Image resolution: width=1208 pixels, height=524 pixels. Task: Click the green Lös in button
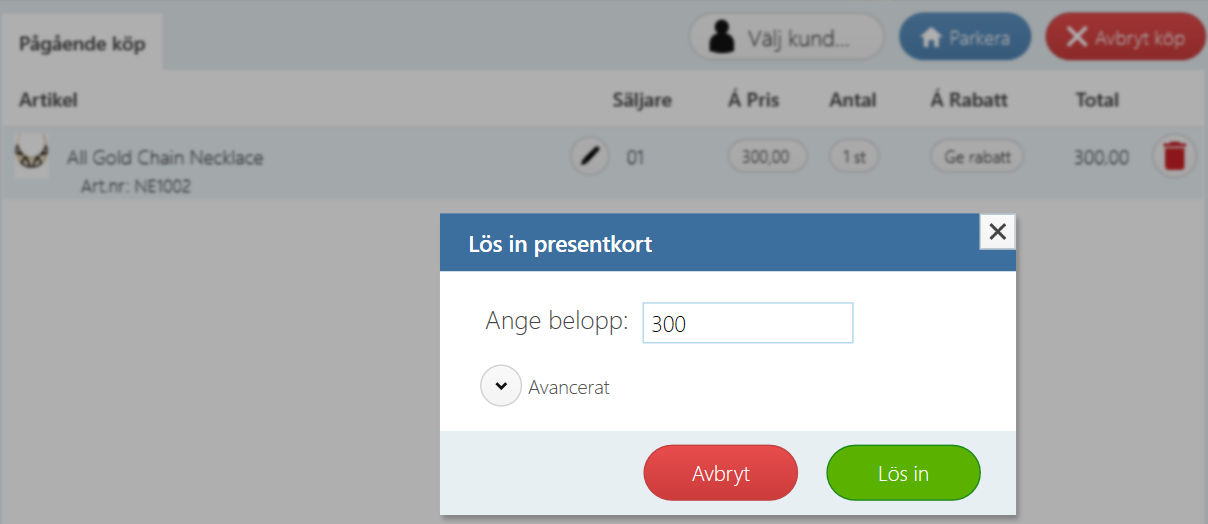[x=904, y=473]
